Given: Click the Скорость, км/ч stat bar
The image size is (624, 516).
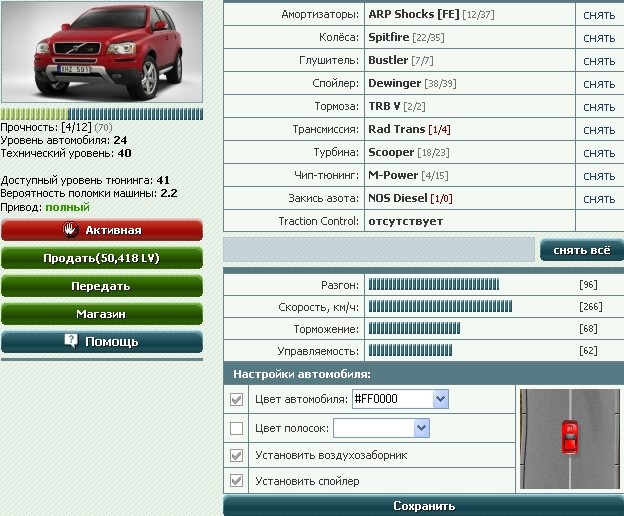Looking at the screenshot, I should (x=440, y=306).
